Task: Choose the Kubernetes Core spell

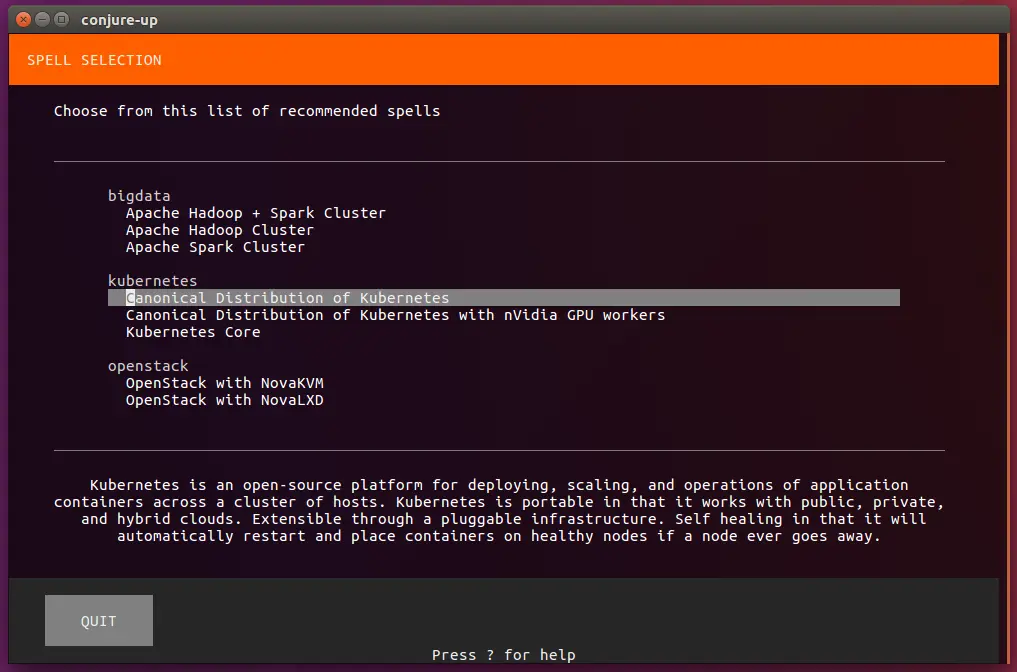Action: tap(193, 331)
